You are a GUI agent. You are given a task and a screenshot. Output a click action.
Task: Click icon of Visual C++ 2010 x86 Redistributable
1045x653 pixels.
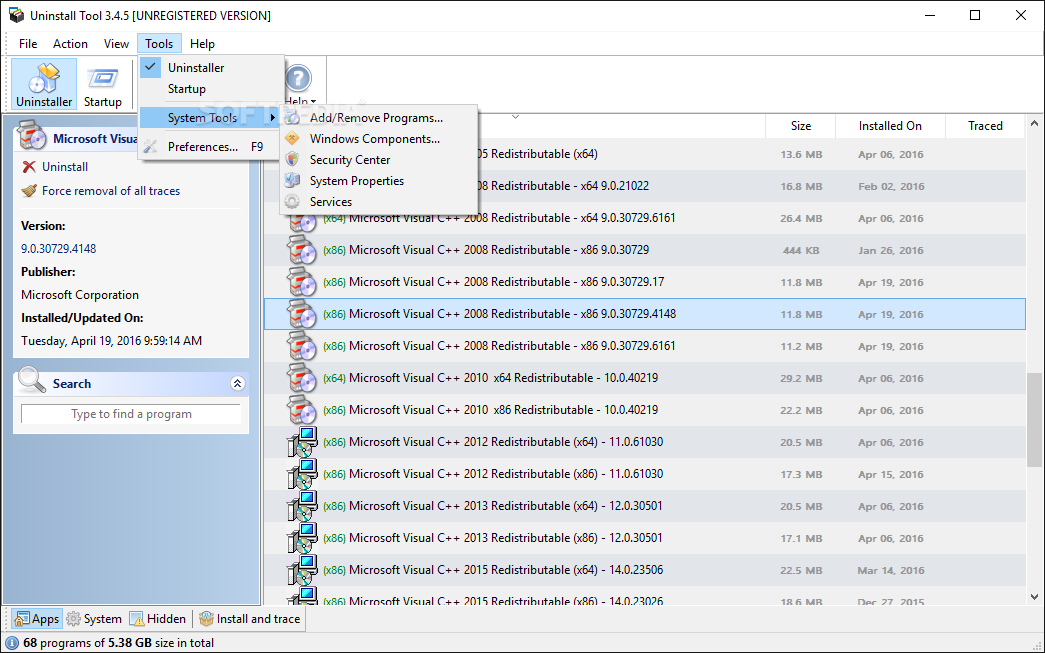[301, 410]
